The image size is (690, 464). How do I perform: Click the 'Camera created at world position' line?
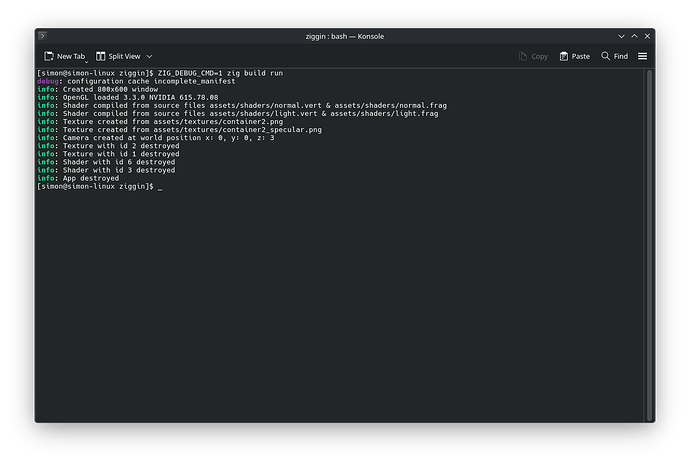pos(169,138)
